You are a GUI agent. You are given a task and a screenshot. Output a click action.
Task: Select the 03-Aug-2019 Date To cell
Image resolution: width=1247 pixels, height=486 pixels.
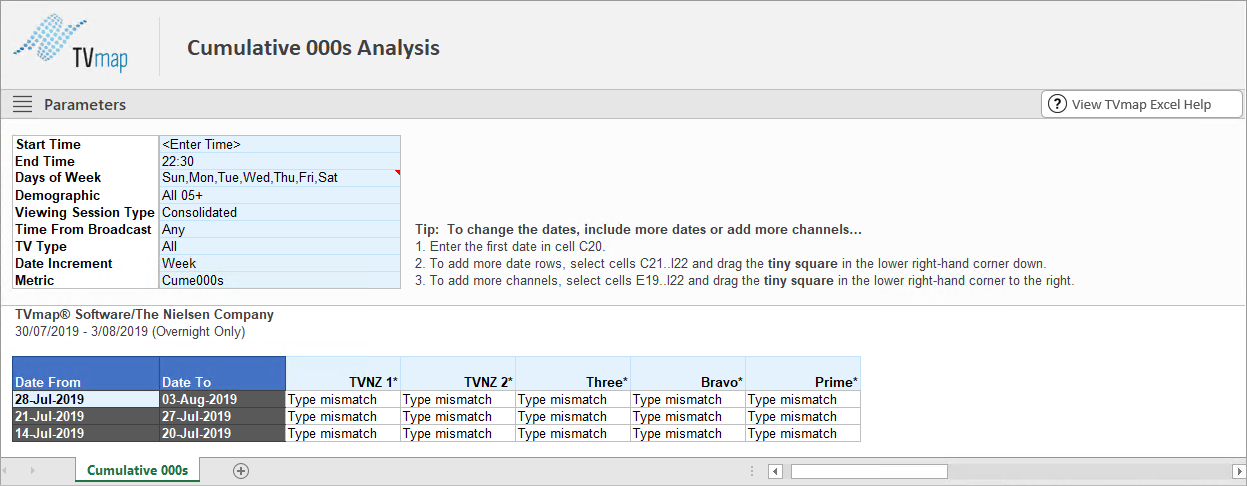[x=223, y=399]
